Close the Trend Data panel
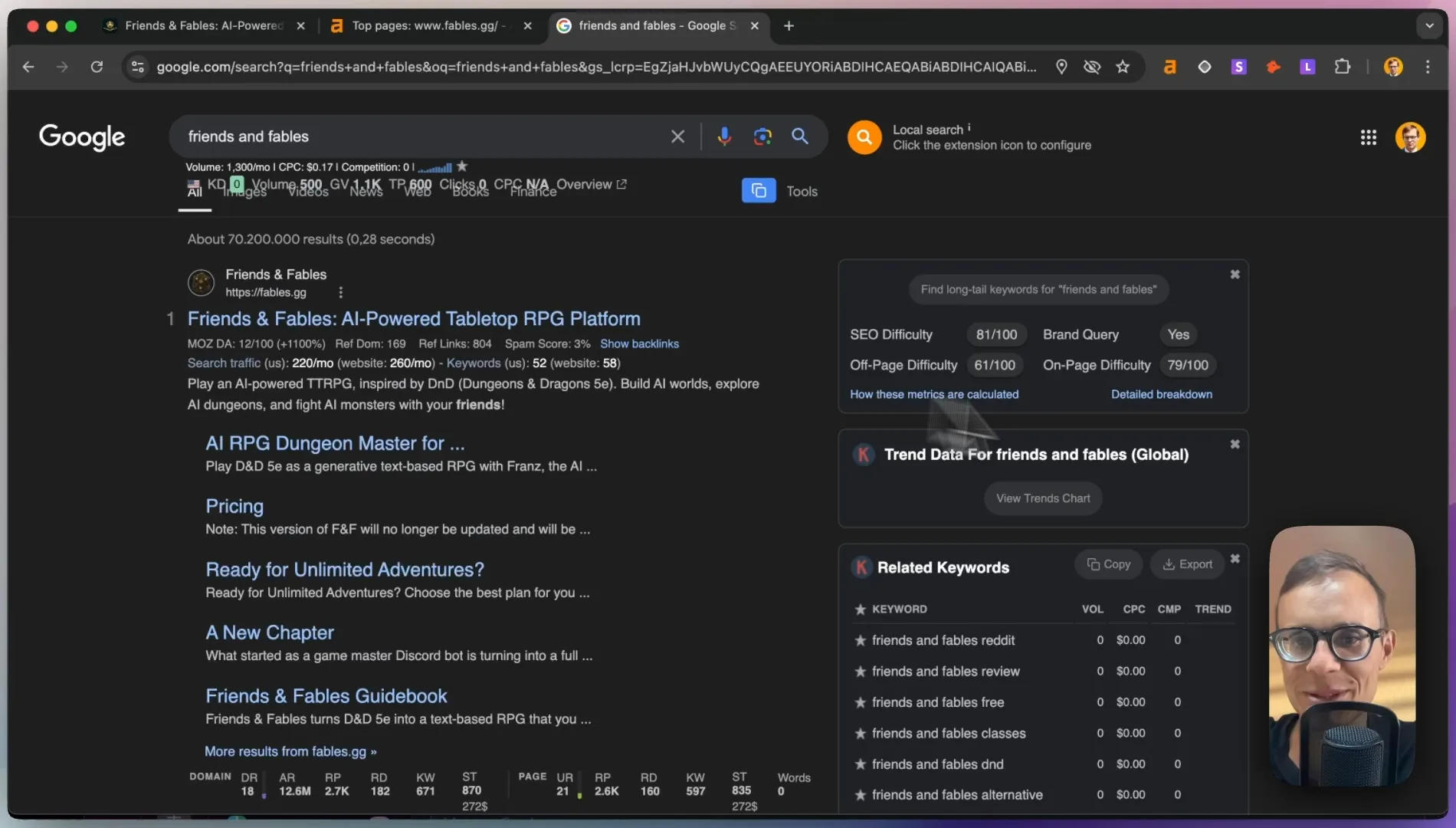This screenshot has height=828, width=1456. tap(1235, 444)
